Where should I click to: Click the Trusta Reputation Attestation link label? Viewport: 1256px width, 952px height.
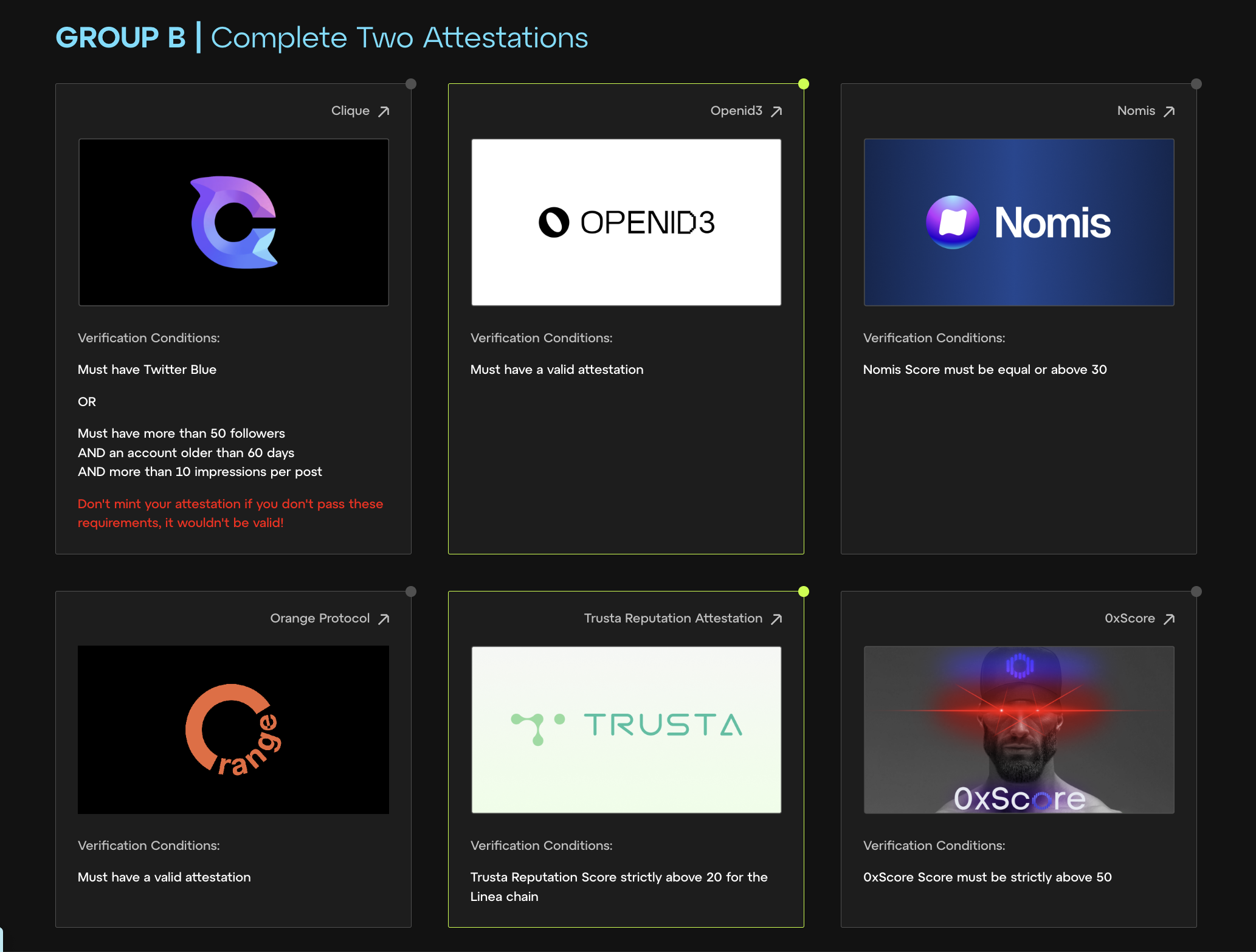click(673, 618)
